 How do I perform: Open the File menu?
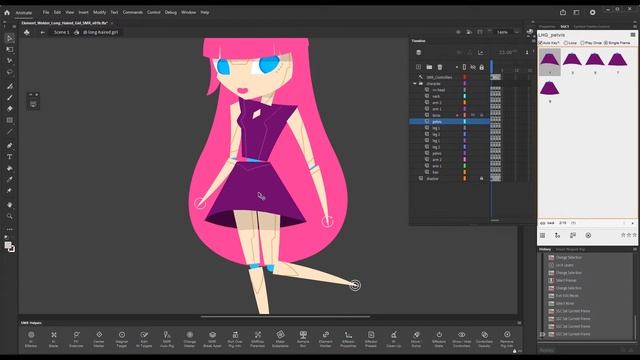pyautogui.click(x=46, y=13)
